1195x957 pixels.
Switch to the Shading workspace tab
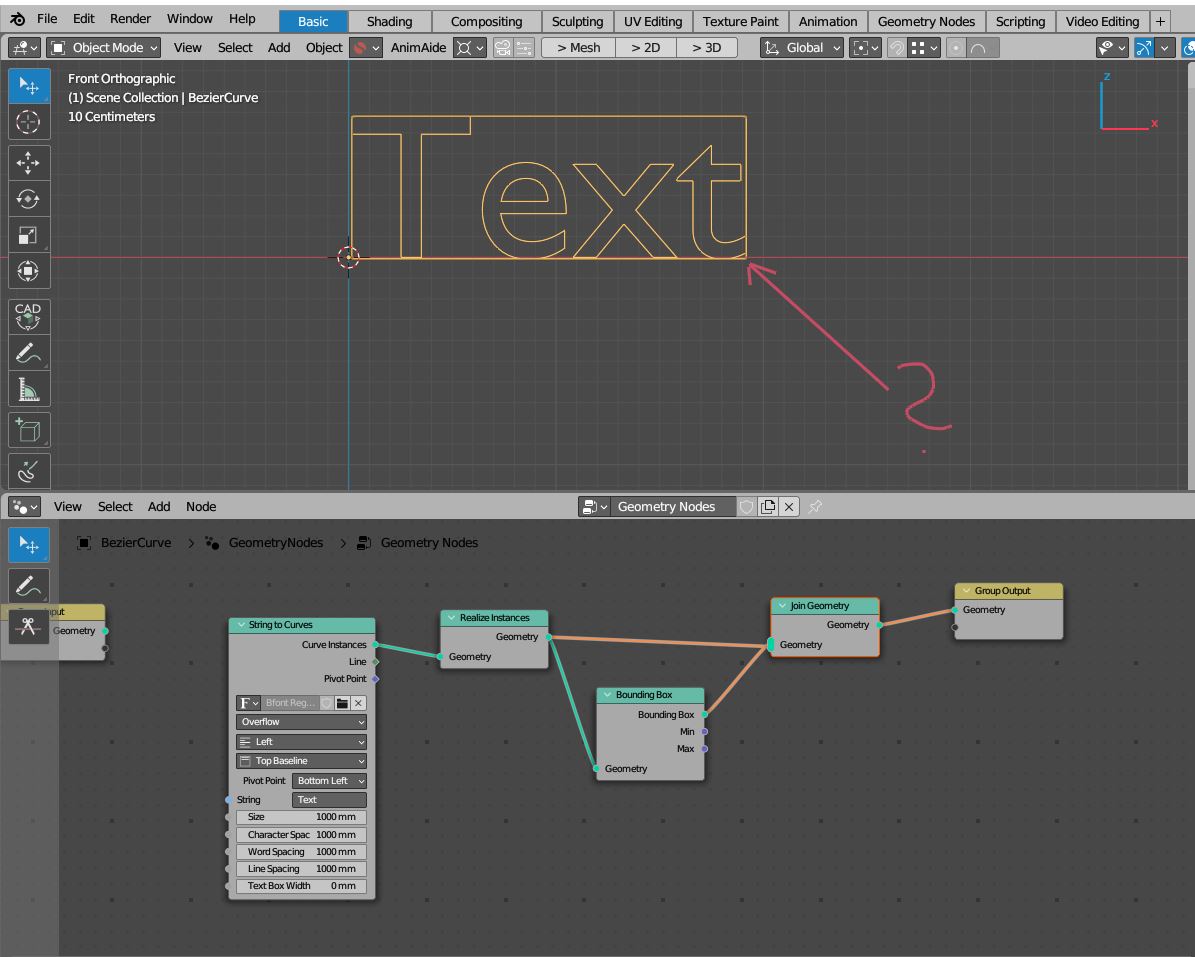click(389, 21)
